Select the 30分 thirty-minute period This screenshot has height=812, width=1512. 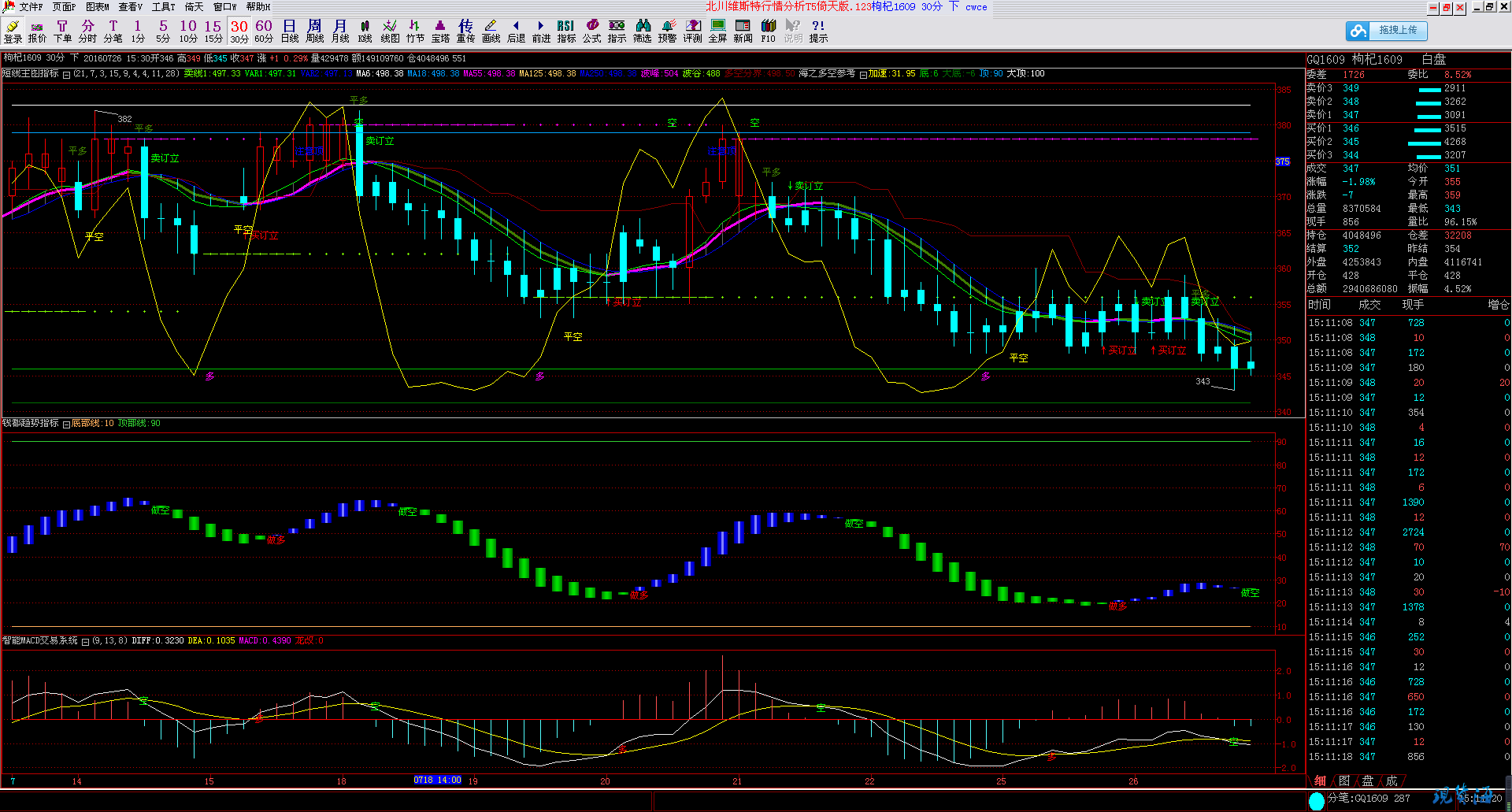click(239, 31)
